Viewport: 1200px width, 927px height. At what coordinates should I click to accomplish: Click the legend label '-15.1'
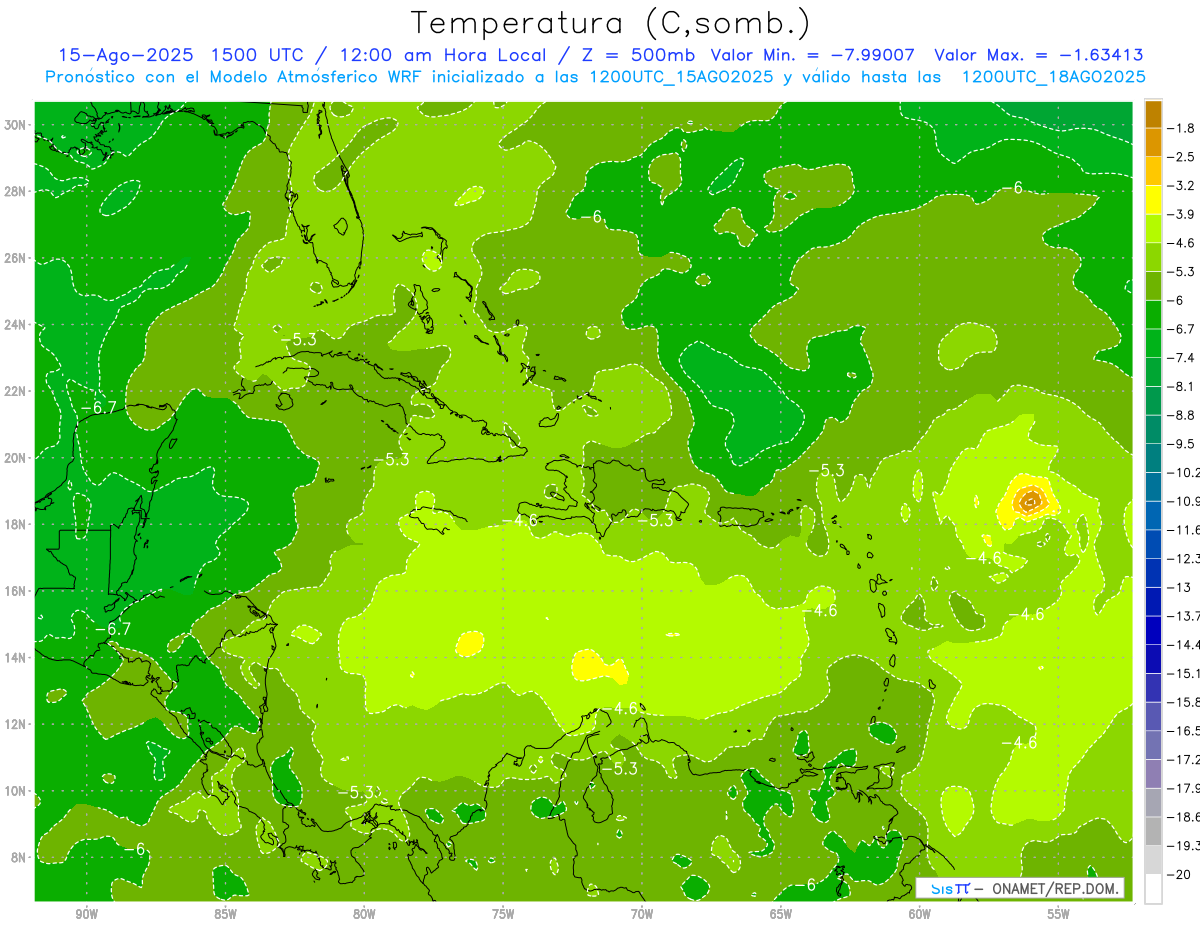[x=1183, y=673]
